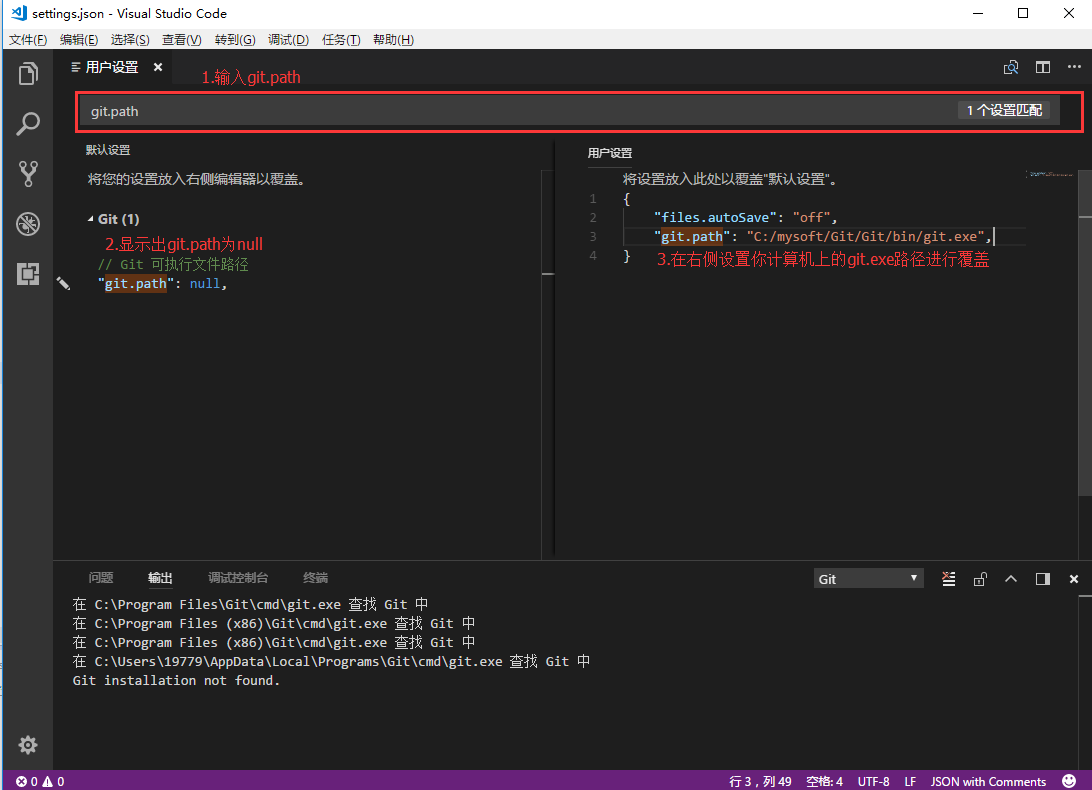Open the 转到(G) menu
This screenshot has width=1092, height=790.
pyautogui.click(x=235, y=40)
